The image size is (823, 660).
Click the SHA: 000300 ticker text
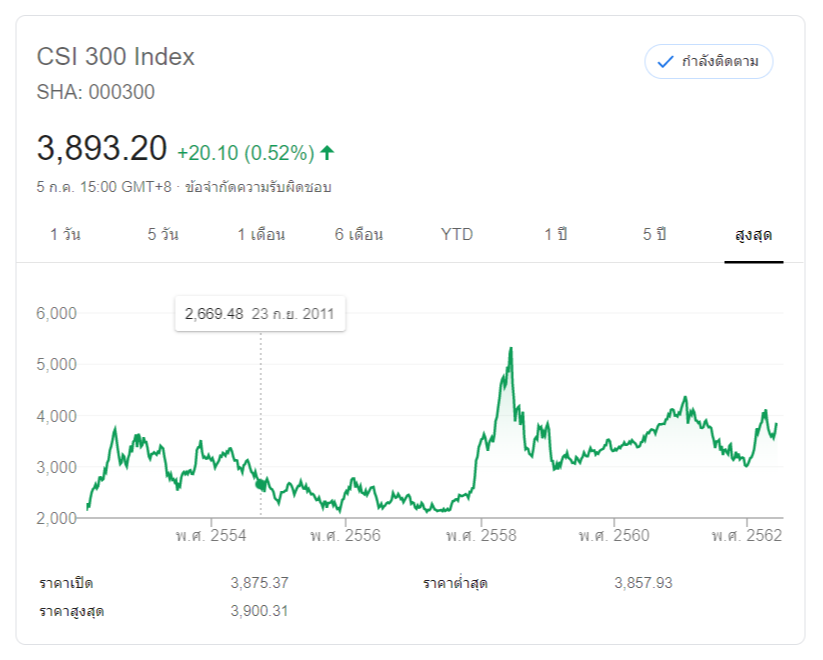click(96, 92)
